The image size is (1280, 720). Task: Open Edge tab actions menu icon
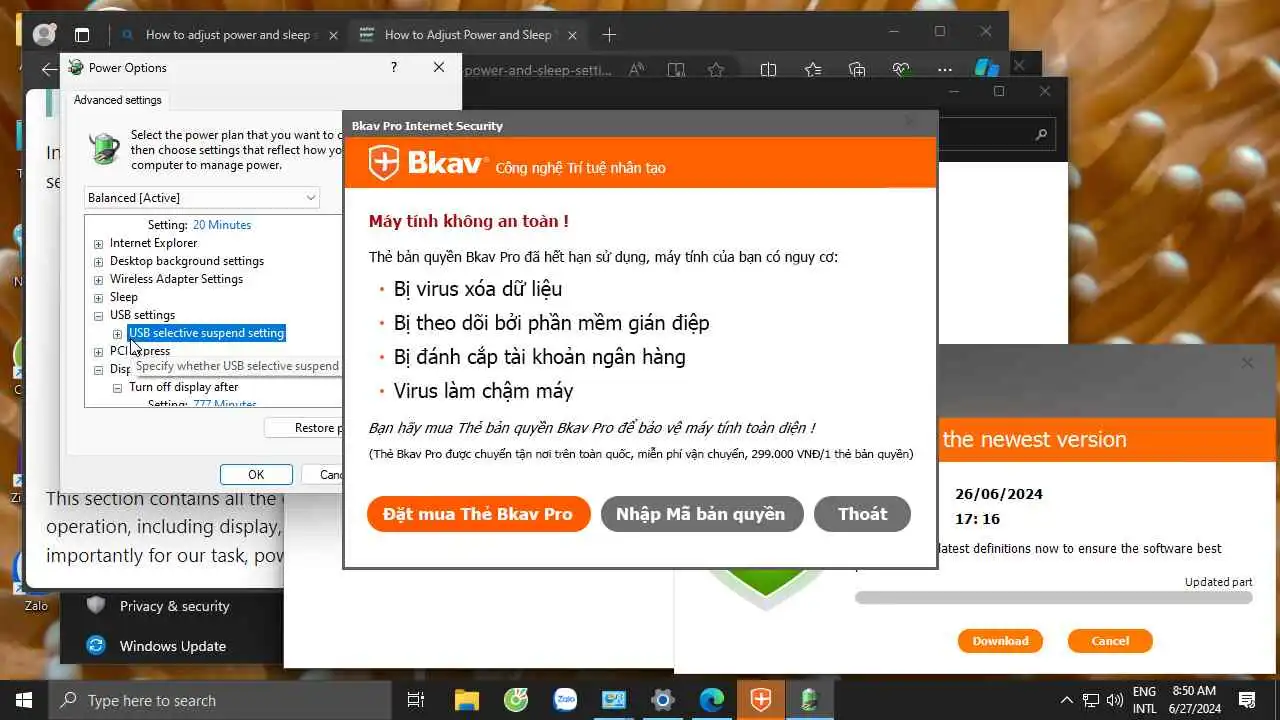coord(82,34)
